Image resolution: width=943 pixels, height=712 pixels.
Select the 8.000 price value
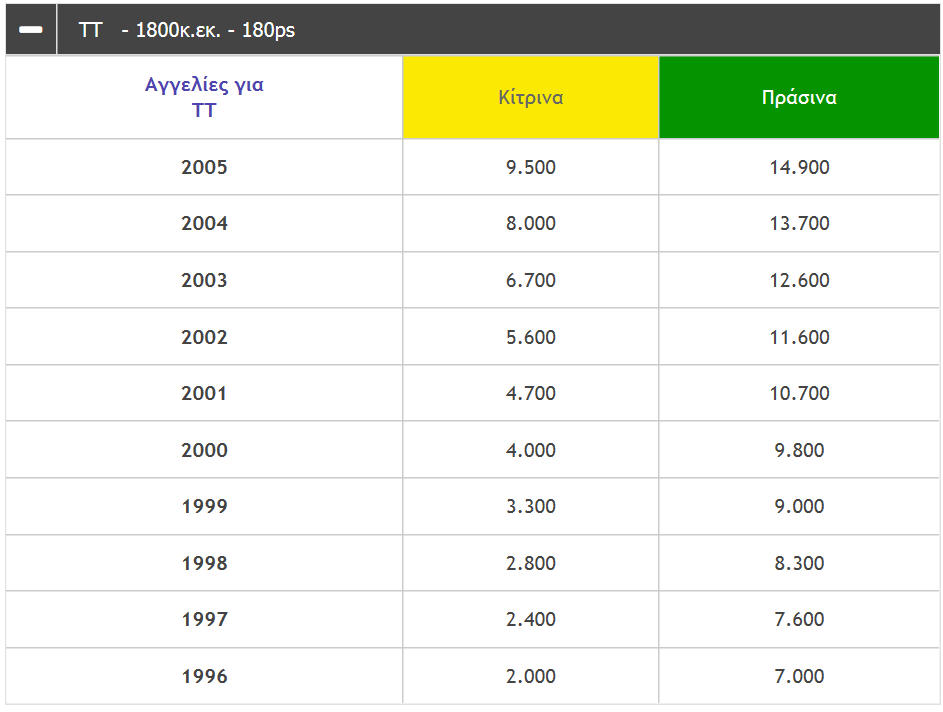(x=531, y=224)
